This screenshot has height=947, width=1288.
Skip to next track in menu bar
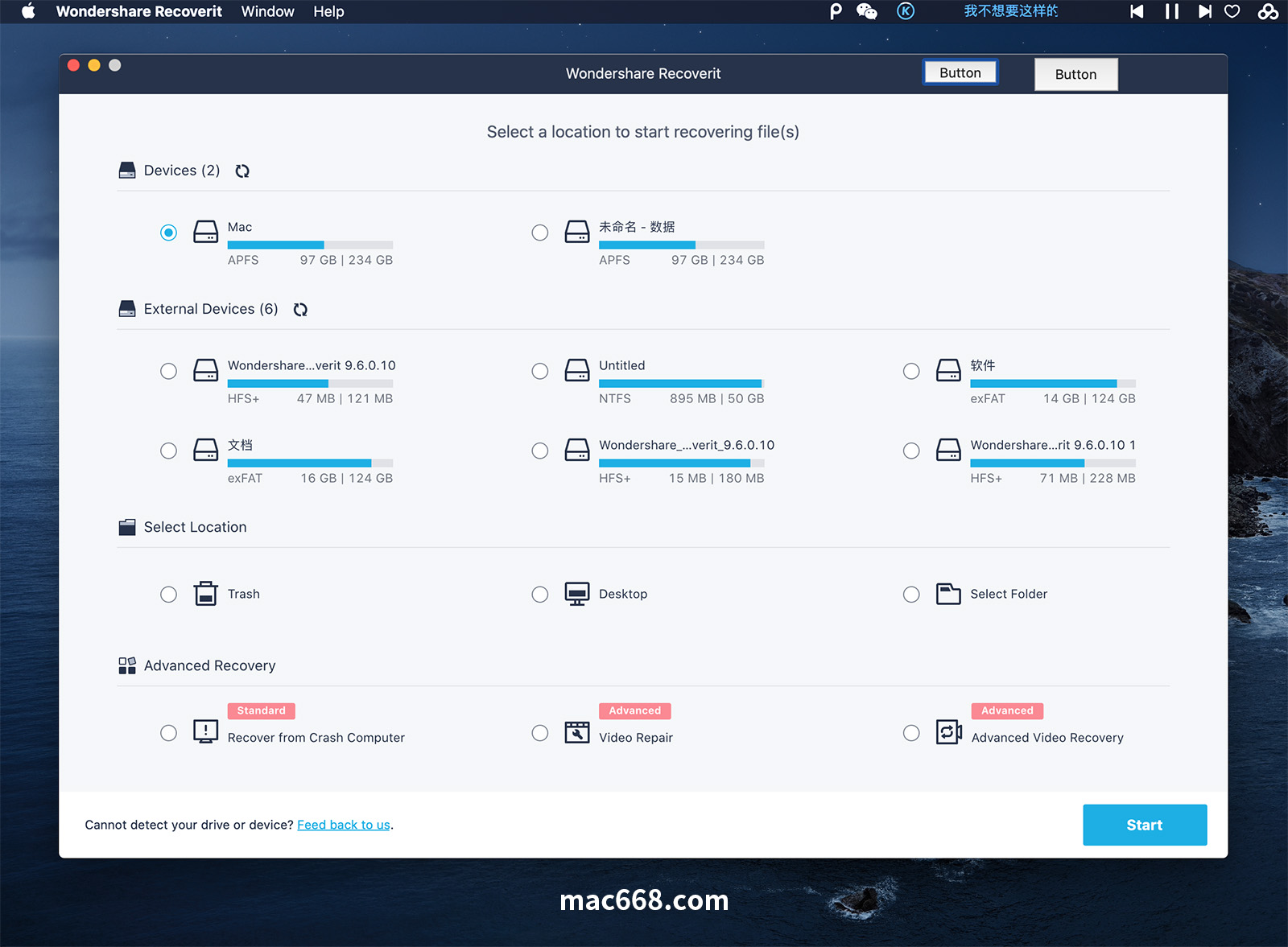tap(1204, 11)
